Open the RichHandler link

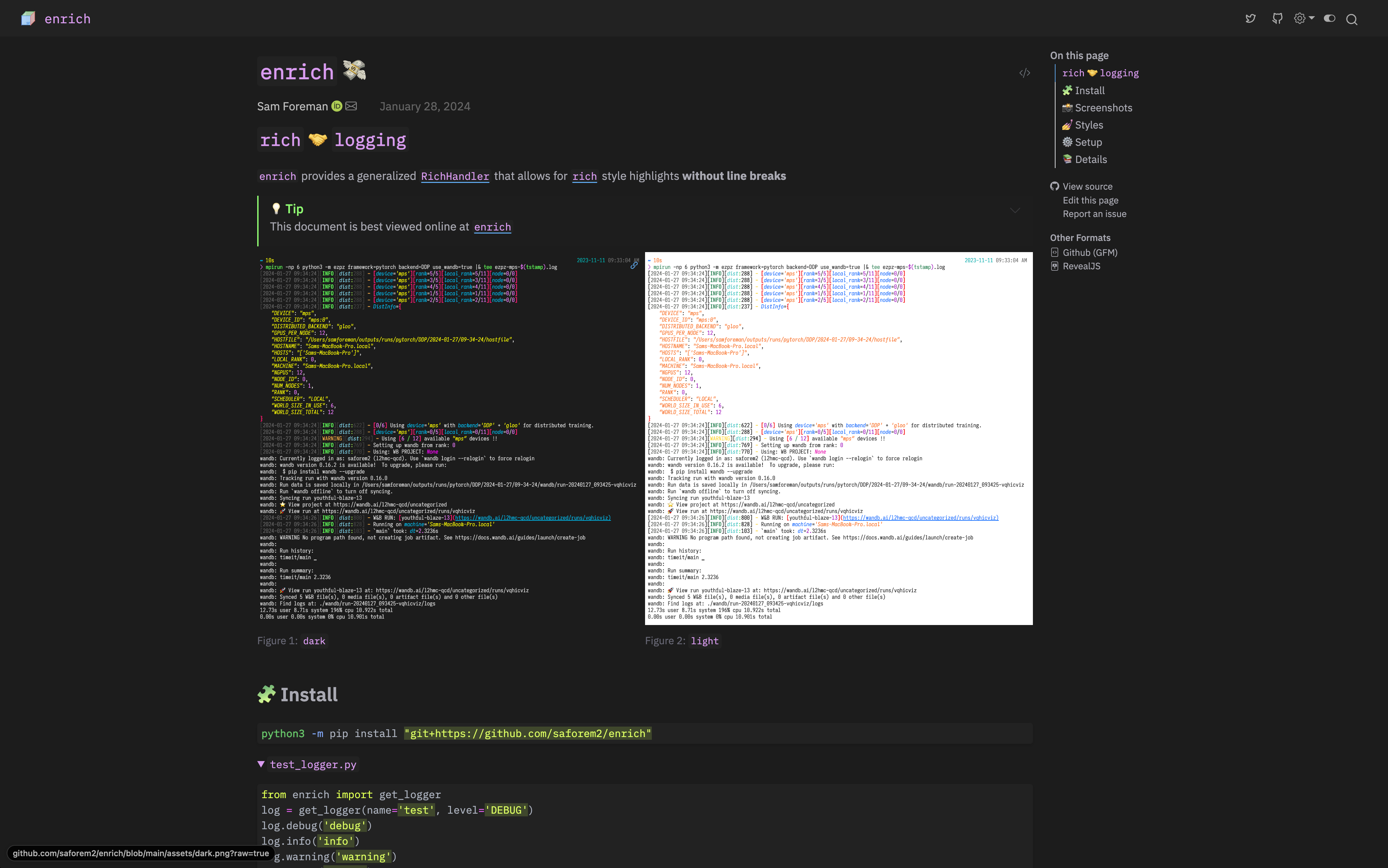coord(455,176)
